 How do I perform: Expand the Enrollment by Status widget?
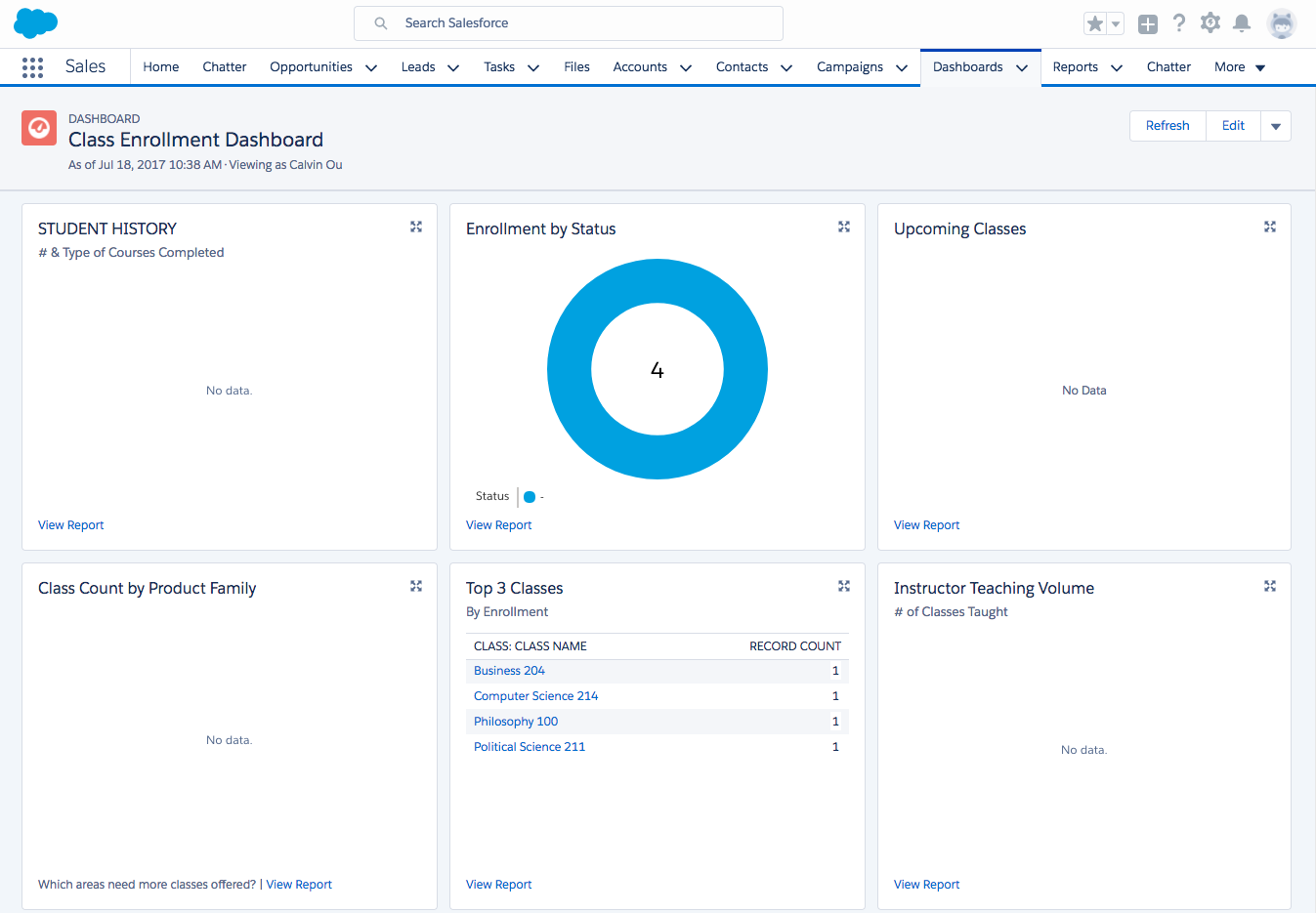pos(844,227)
